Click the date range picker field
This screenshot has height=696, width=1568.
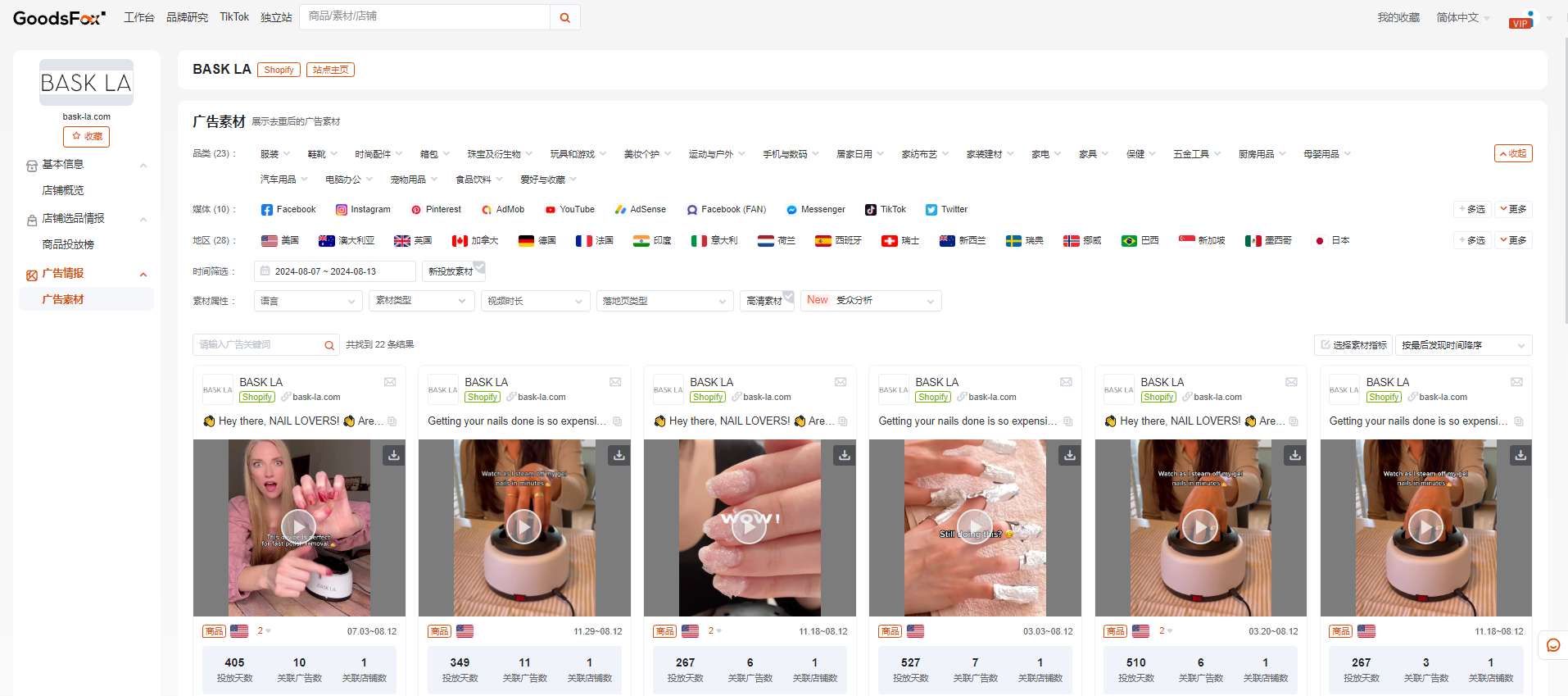pos(335,271)
